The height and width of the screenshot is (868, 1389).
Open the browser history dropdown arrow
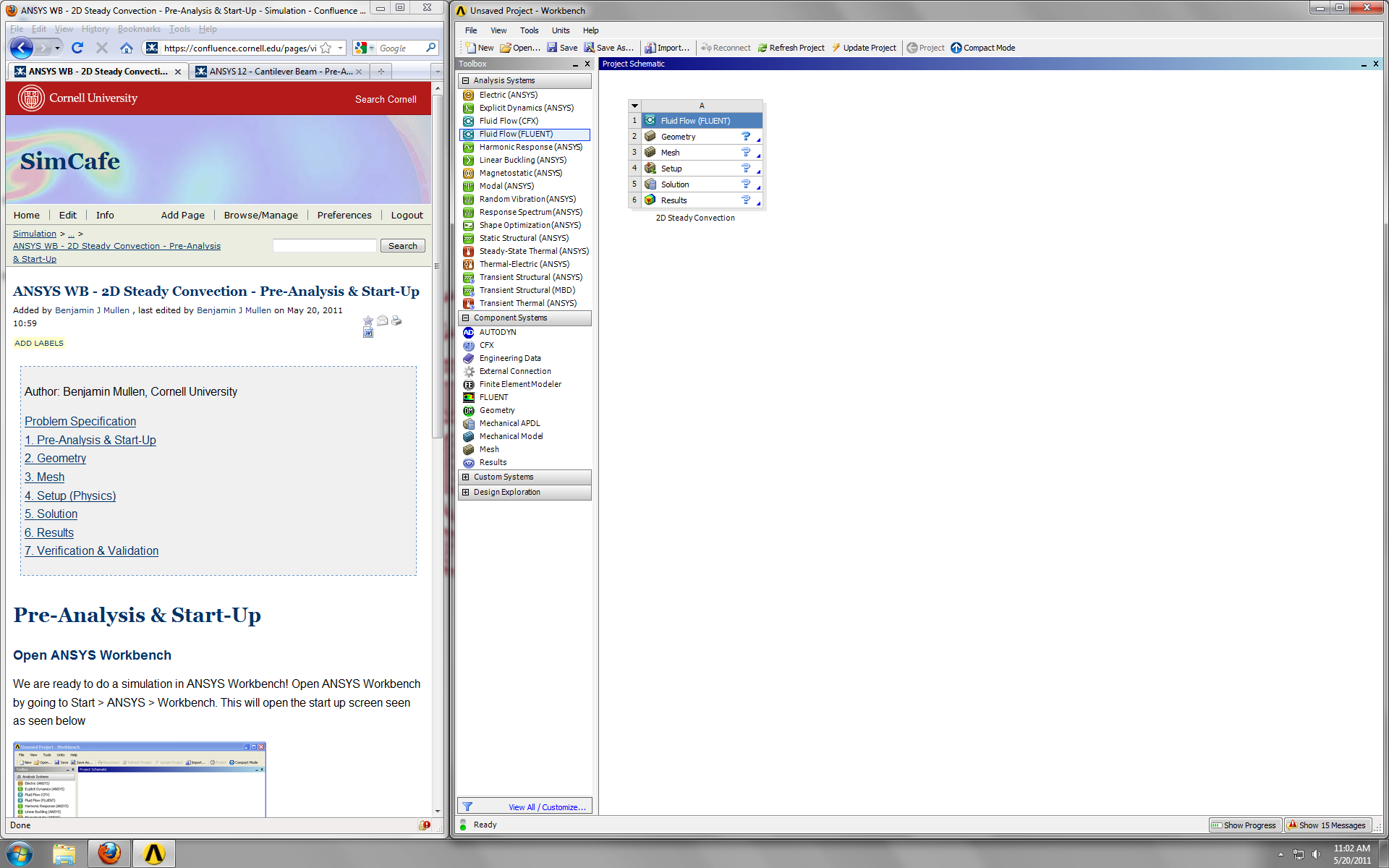[58, 48]
